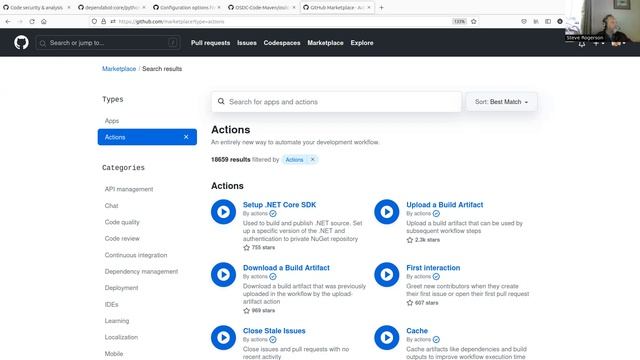Viewport: 640px width, 360px height.
Task: Open the user avatar dropdown menu
Action: 618,43
